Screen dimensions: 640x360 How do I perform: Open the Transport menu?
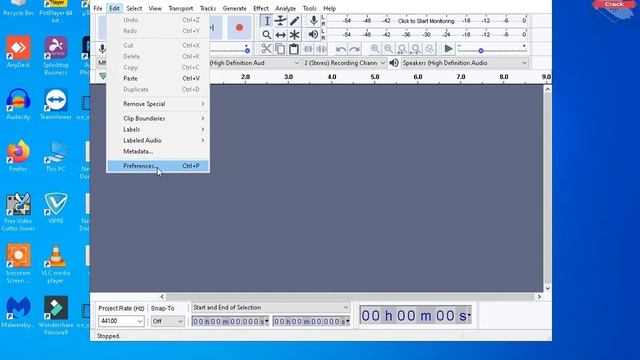coord(181,8)
